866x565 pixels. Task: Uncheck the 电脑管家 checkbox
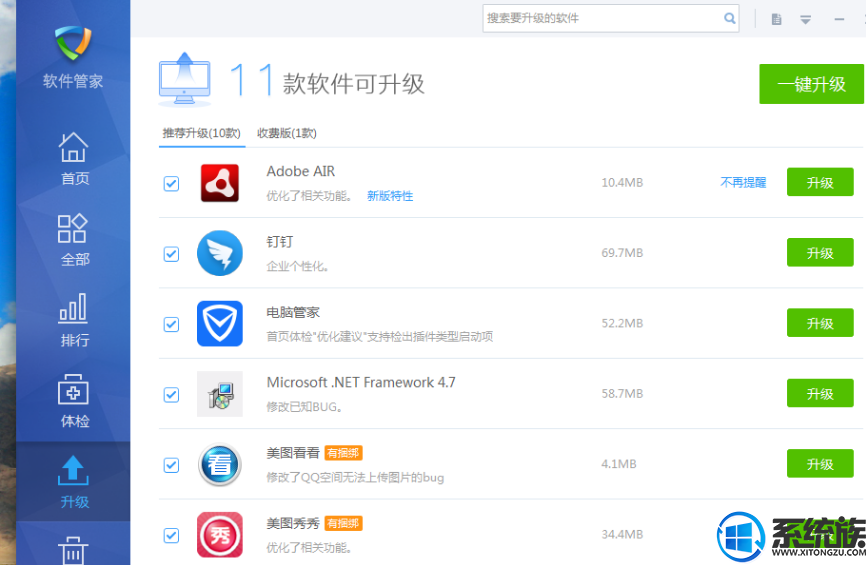click(171, 324)
